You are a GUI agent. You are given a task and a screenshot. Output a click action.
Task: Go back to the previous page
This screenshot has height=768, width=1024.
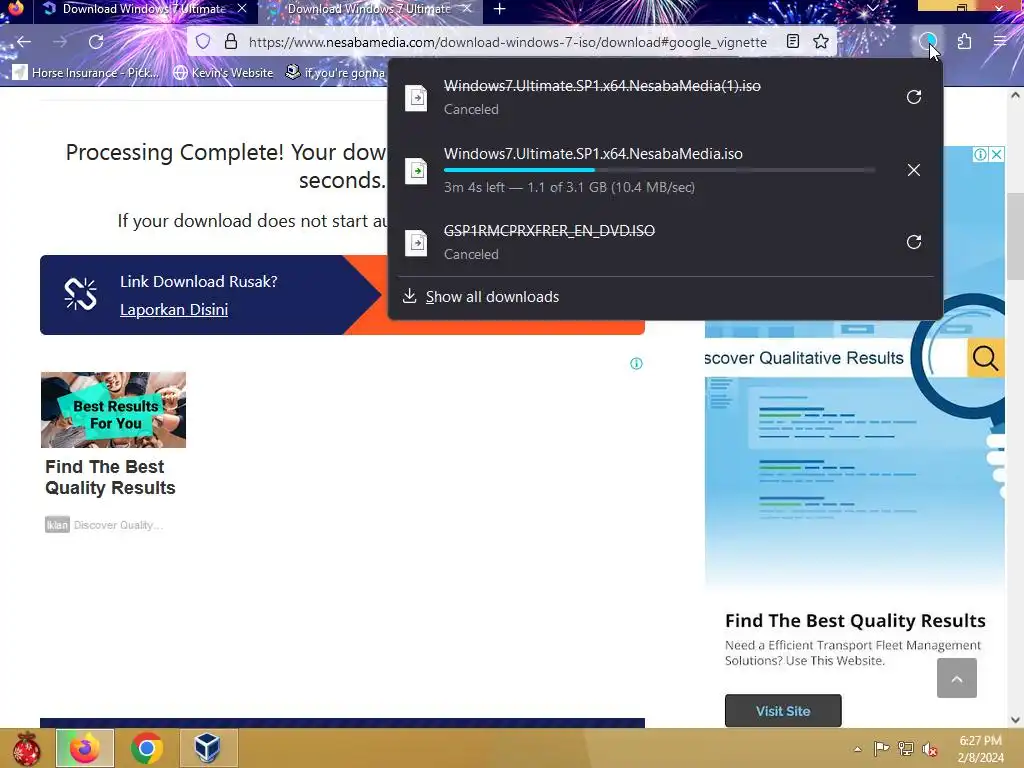[x=24, y=42]
